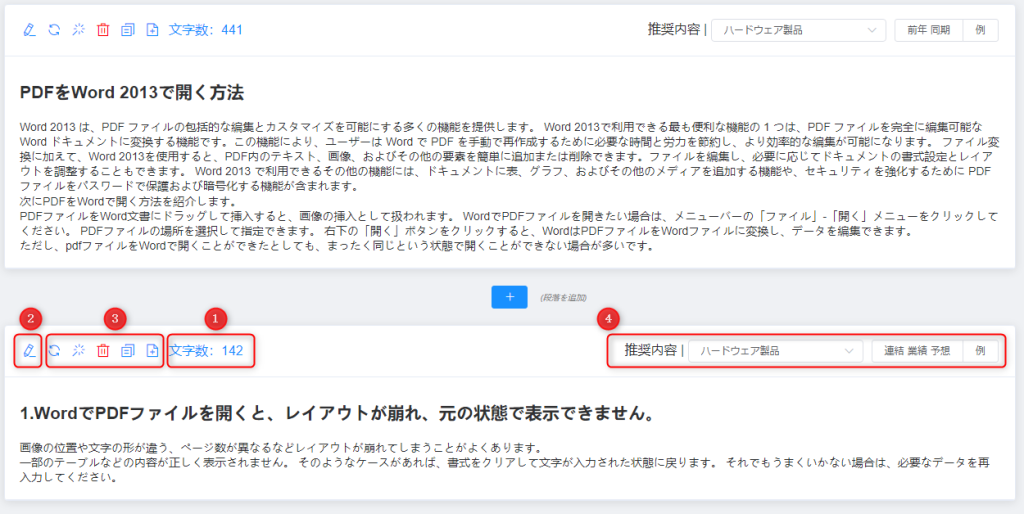1024x514 pixels.
Task: Click the 文字数: 441 counter
Action: 206,29
